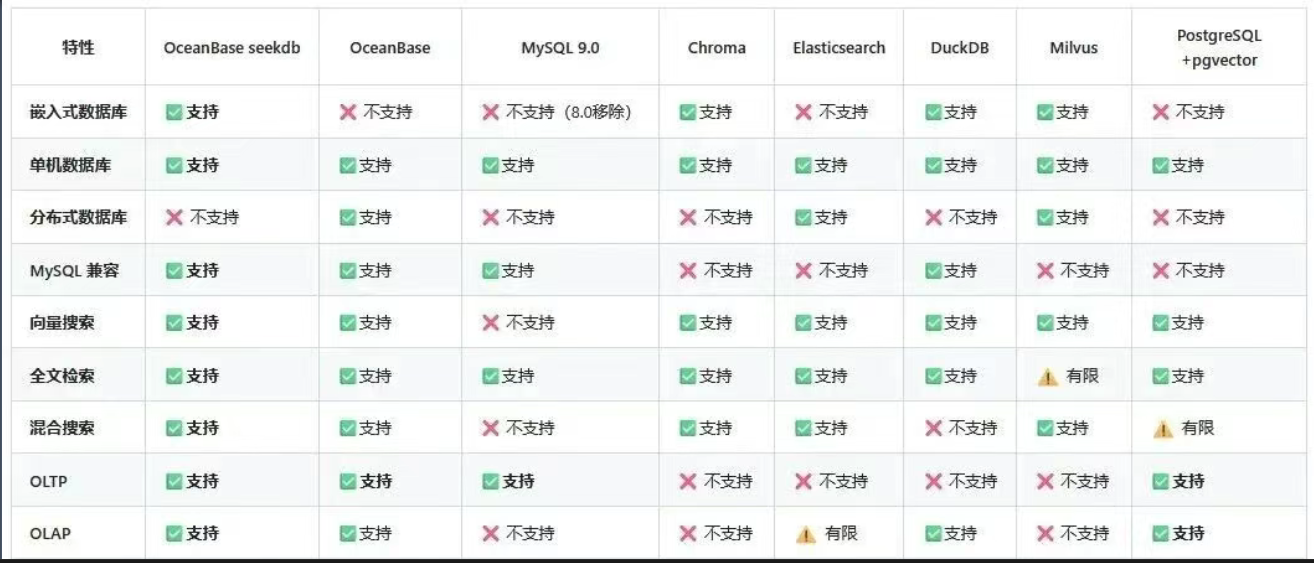1314x563 pixels.
Task: Click the red X for seekdb 分布式数据库
Action: pyautogui.click(x=174, y=217)
